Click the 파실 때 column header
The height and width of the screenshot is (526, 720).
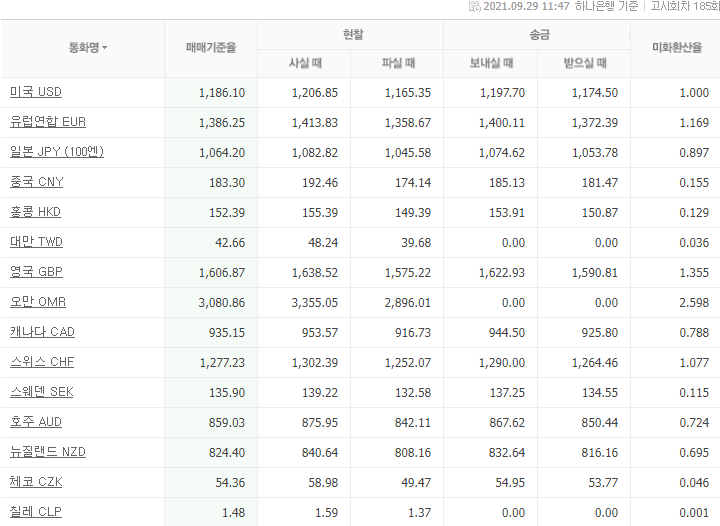tap(399, 63)
